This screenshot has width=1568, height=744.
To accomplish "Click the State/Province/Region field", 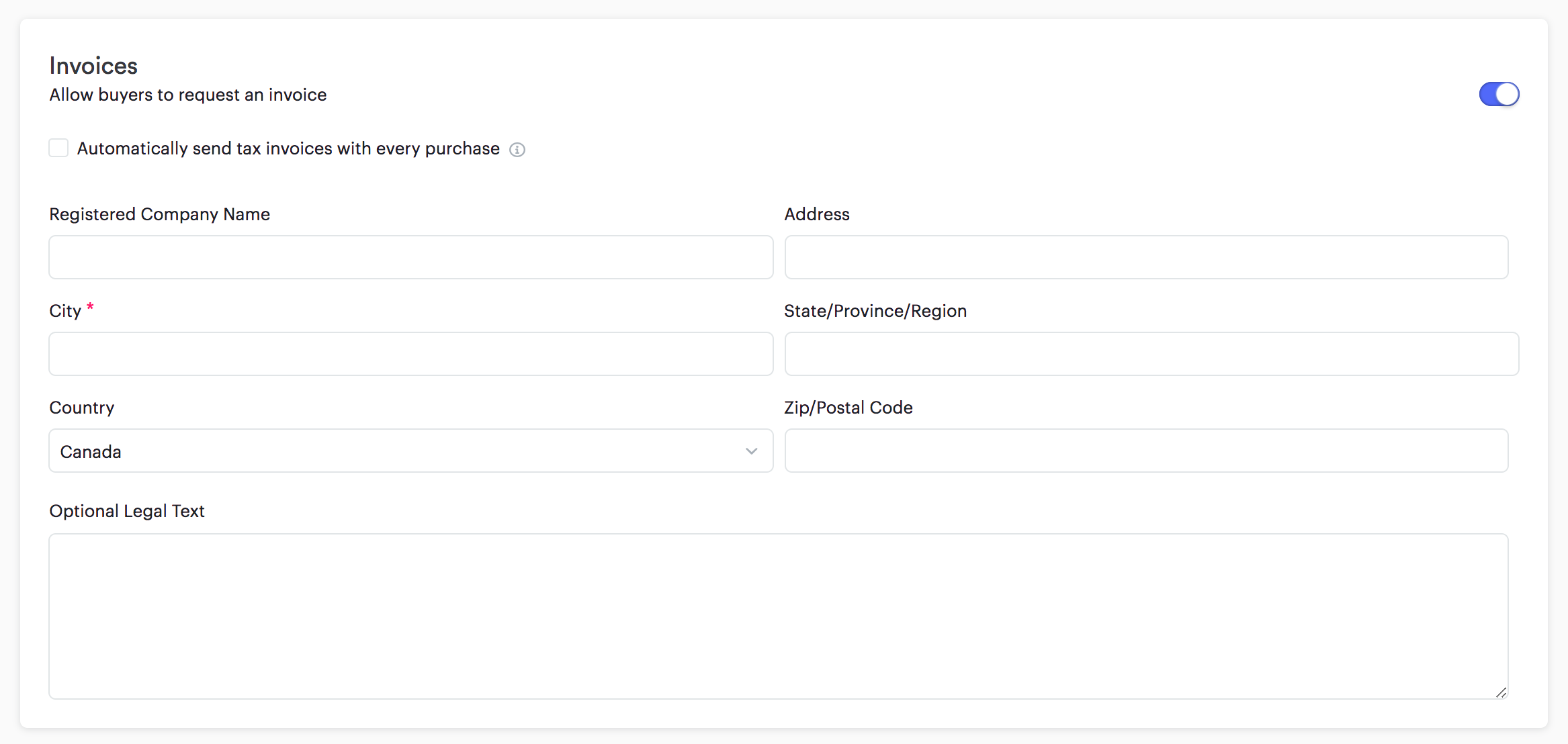I will point(1151,354).
